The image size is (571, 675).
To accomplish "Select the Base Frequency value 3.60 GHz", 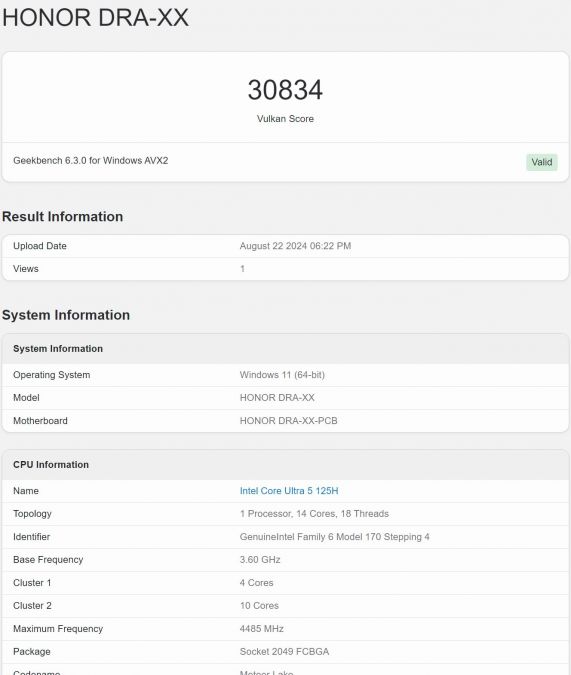I will 260,560.
